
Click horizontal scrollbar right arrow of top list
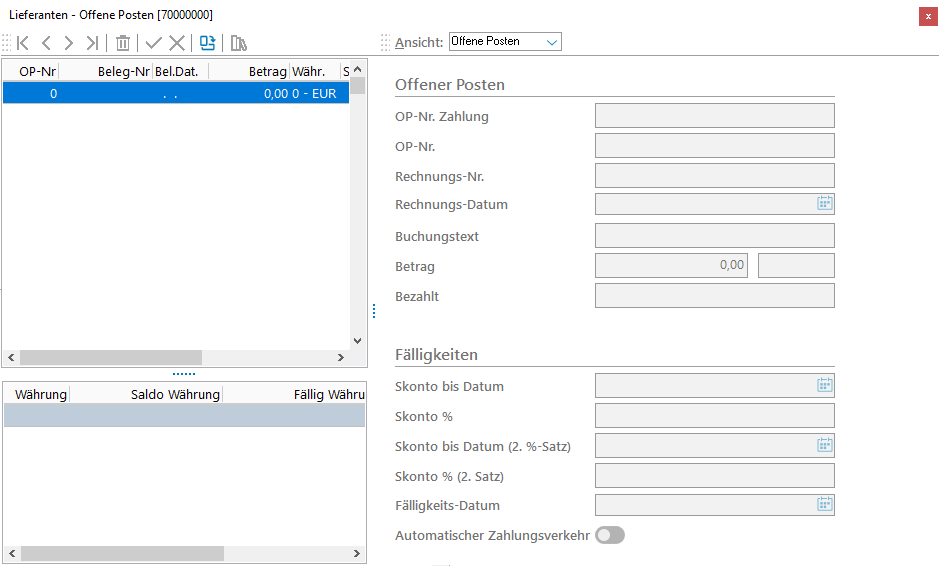[x=341, y=357]
